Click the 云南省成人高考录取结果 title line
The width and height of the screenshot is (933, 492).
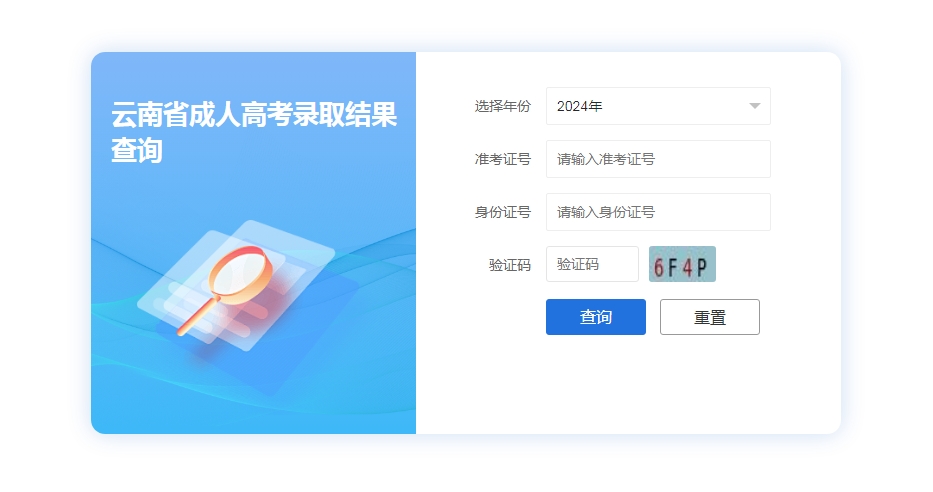click(x=254, y=114)
